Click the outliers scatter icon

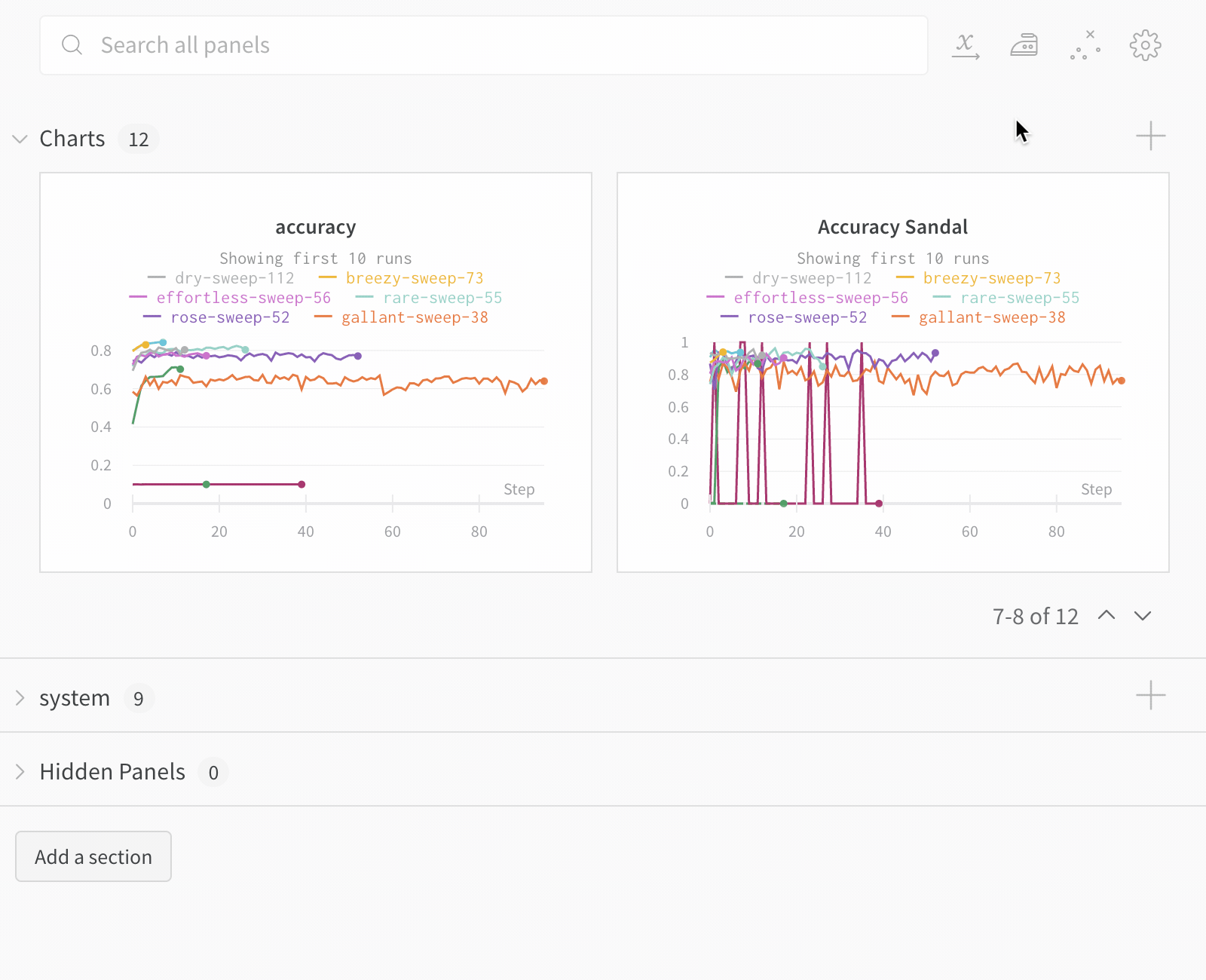(x=1085, y=45)
